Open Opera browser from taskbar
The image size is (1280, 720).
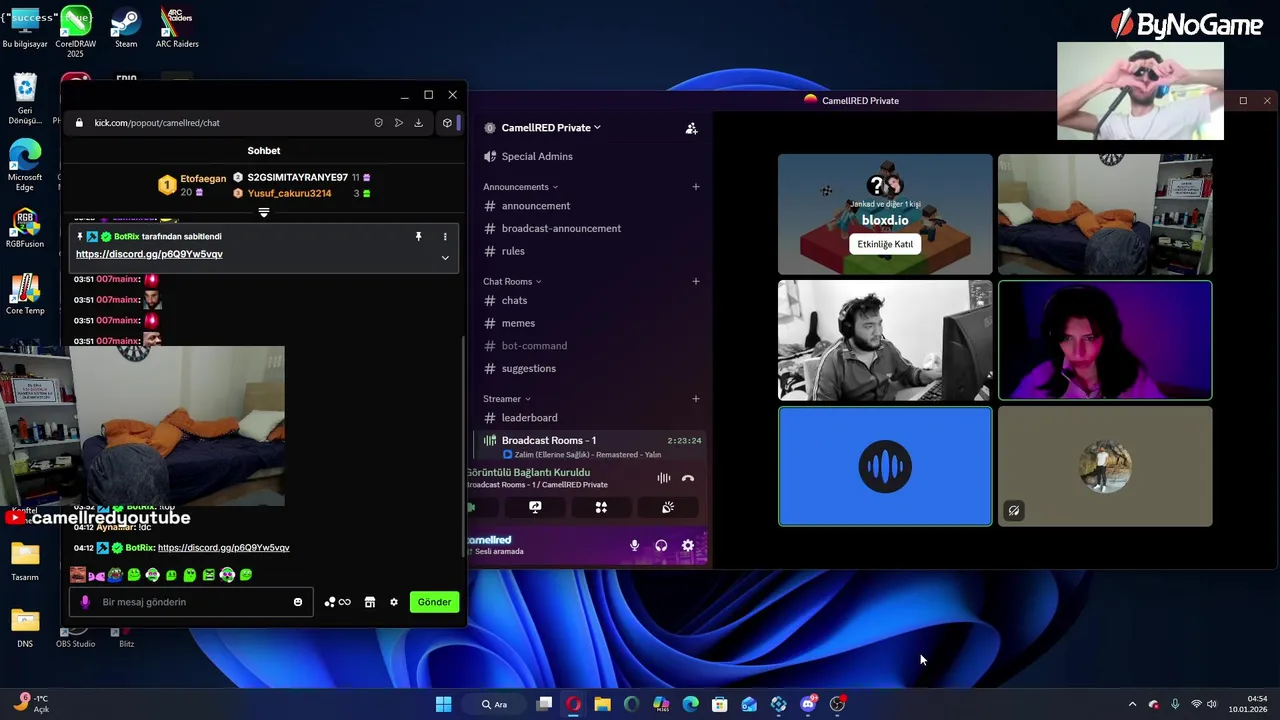tap(573, 704)
